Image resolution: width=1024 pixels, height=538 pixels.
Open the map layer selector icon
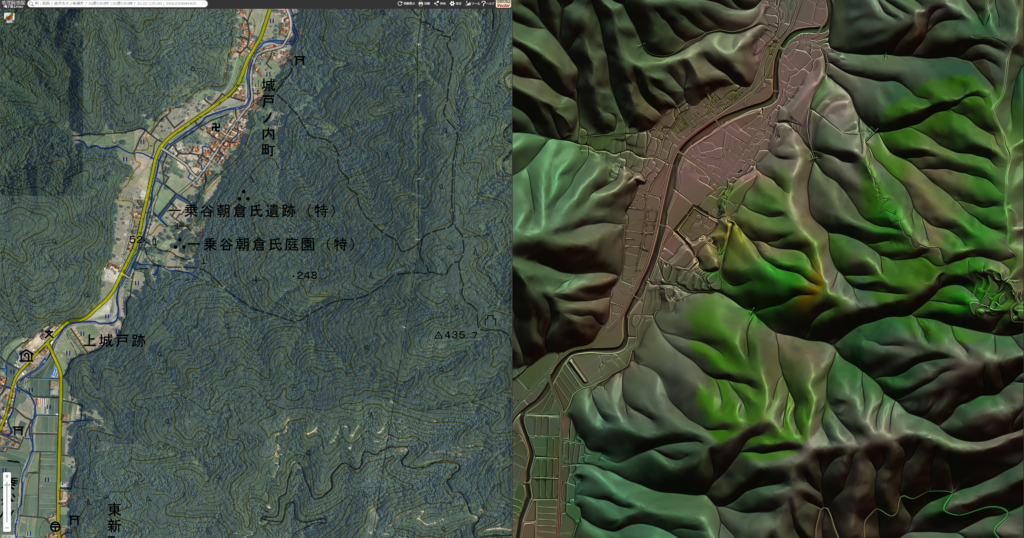pos(9,18)
